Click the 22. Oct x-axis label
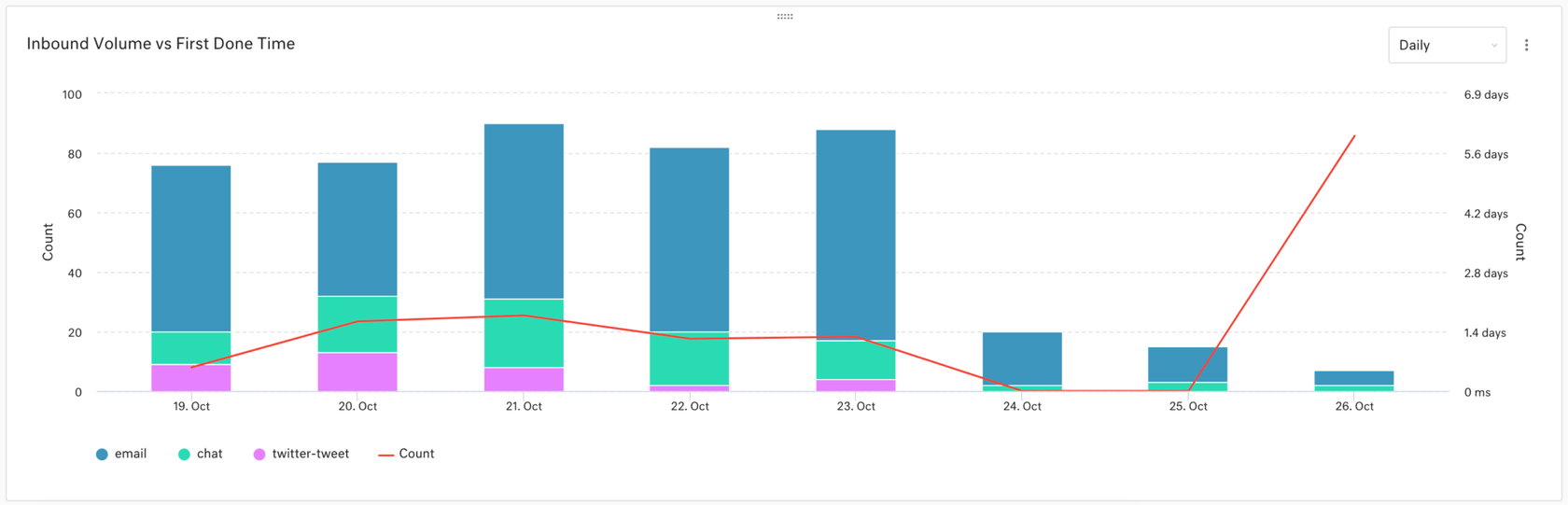Viewport: 1568px width, 505px height. [690, 406]
